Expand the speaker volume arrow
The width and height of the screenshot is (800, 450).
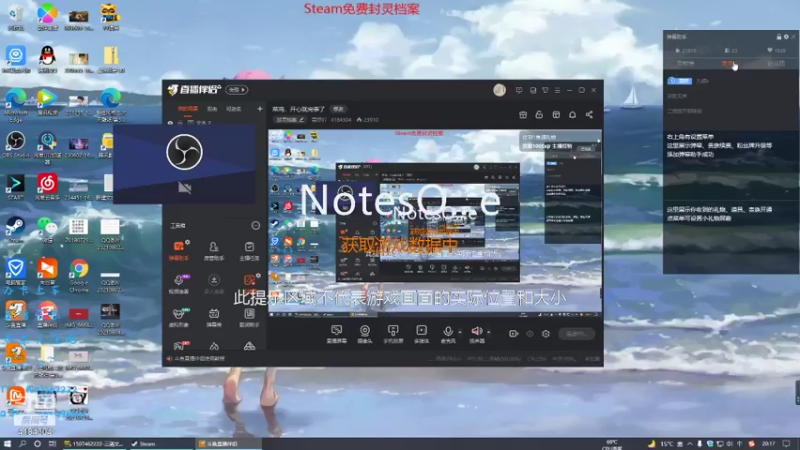coord(489,332)
